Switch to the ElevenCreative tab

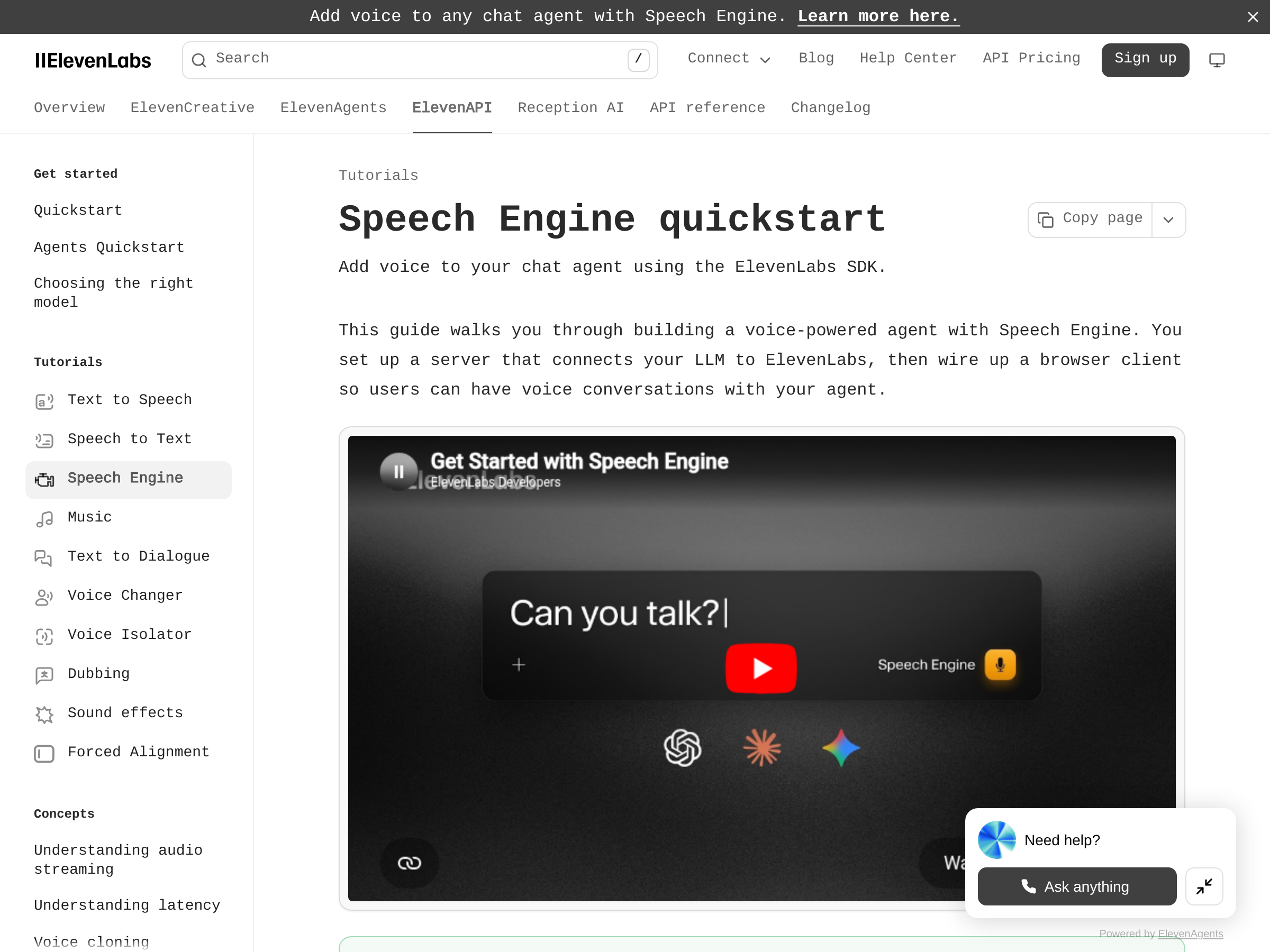tap(192, 108)
